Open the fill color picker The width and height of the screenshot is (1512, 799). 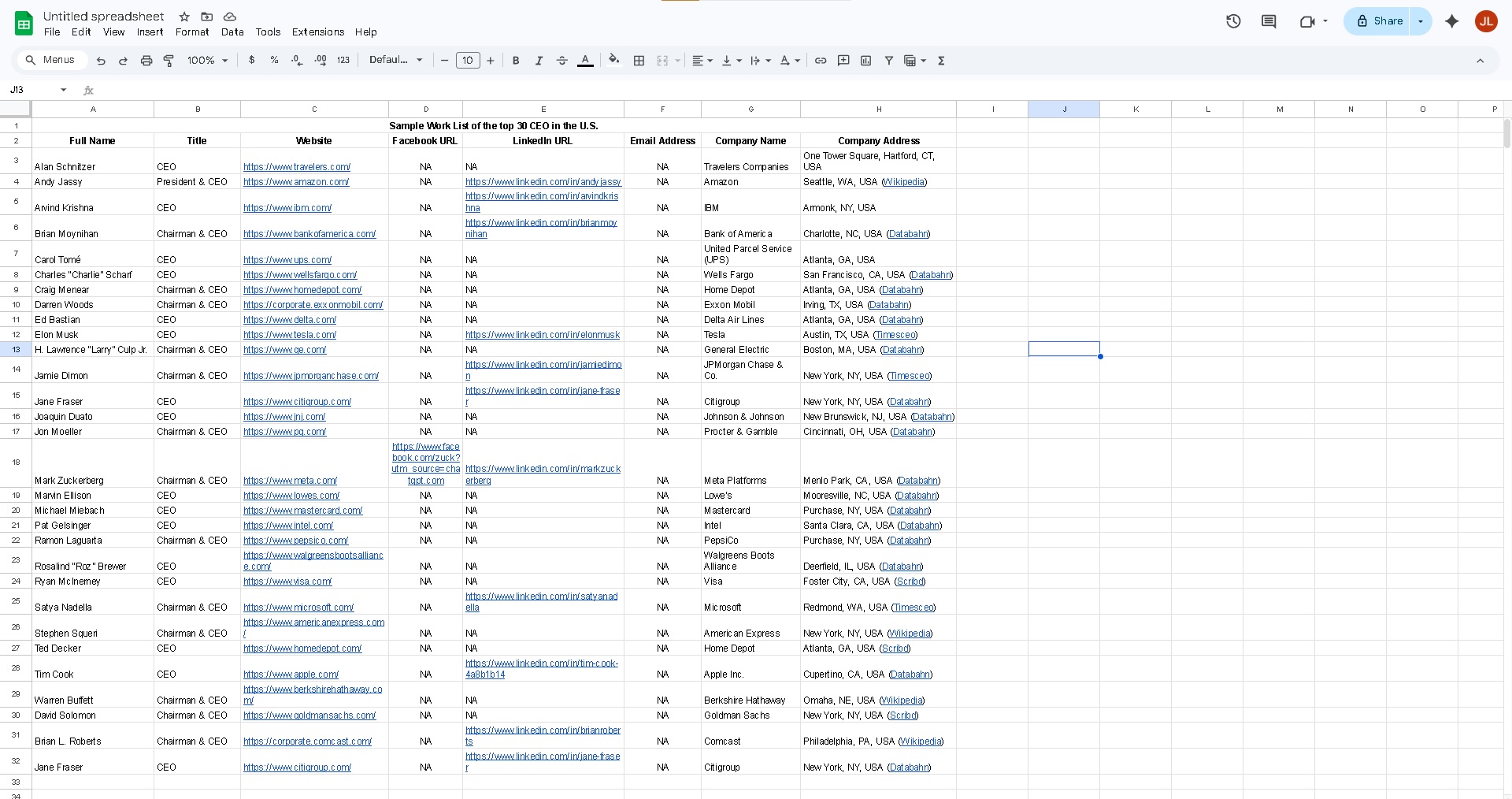(x=614, y=61)
